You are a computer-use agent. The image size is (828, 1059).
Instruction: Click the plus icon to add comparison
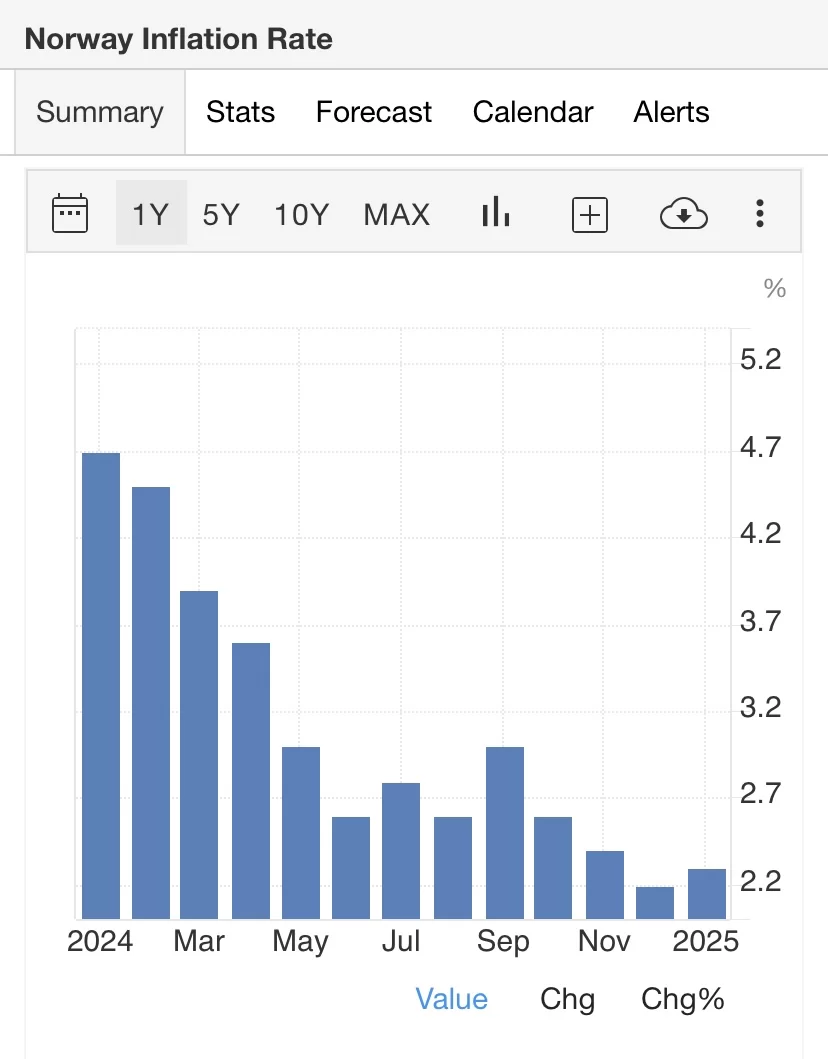[590, 214]
